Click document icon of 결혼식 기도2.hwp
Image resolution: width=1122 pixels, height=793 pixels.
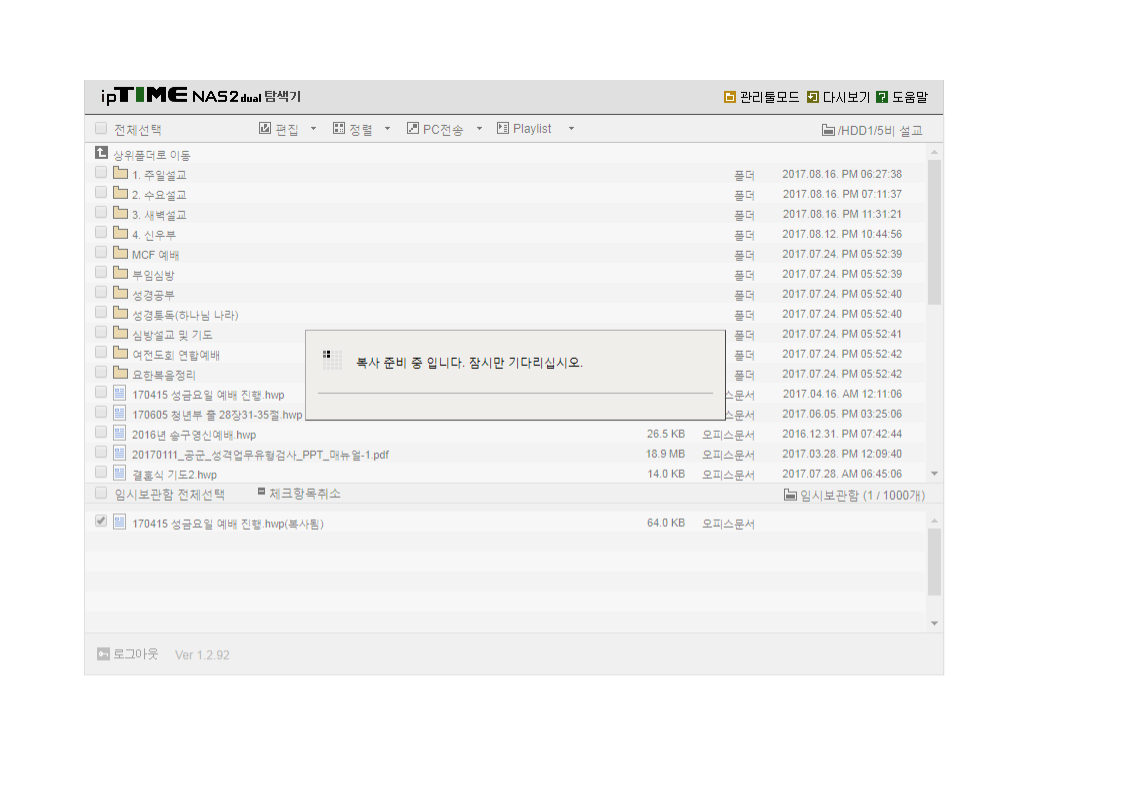tap(119, 473)
